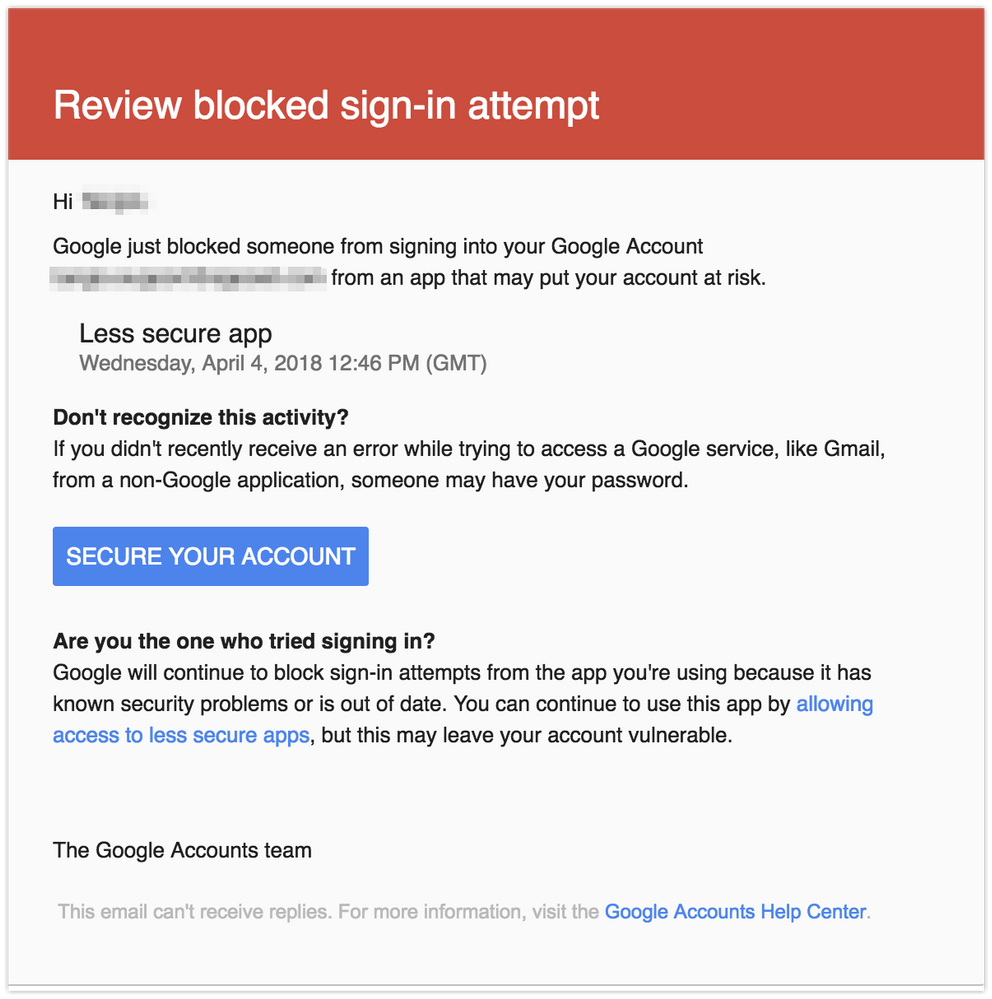Viewport: 992px width, 999px height.
Task: Click the sign-in attempt date and time
Action: [x=283, y=363]
